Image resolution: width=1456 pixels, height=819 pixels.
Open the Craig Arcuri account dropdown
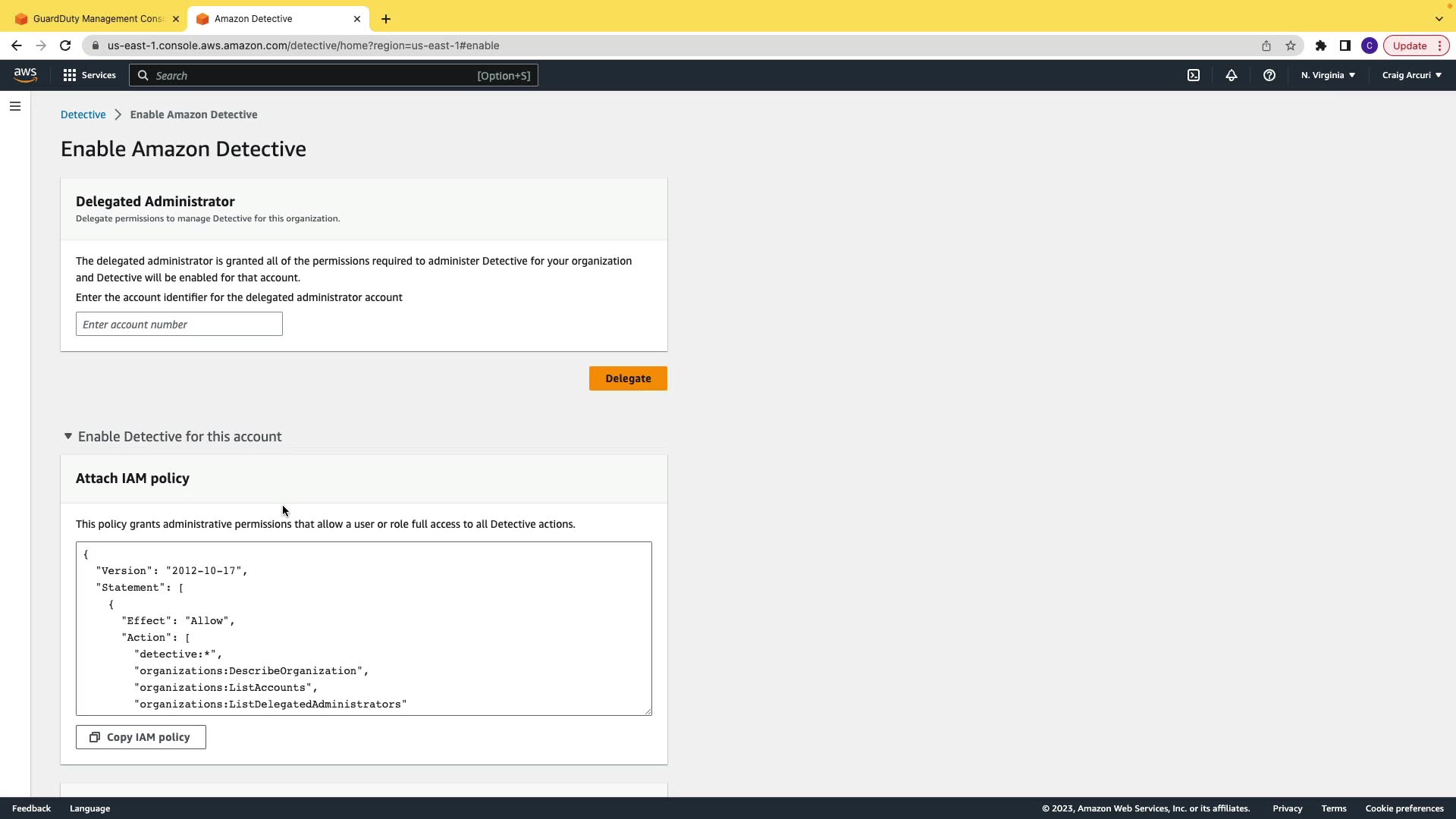[x=1411, y=75]
